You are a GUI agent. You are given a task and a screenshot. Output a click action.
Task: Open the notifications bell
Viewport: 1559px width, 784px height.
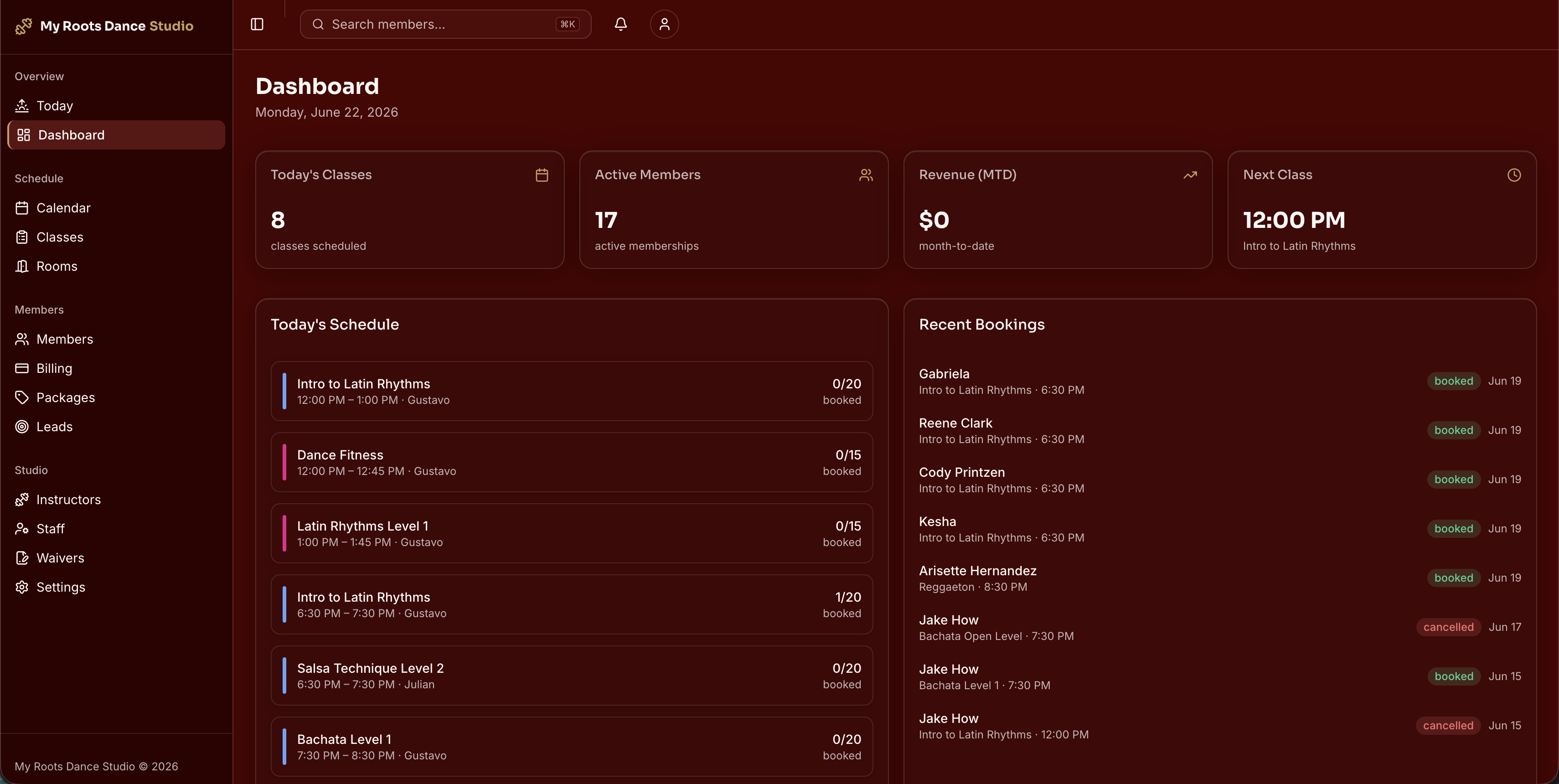[x=620, y=24]
